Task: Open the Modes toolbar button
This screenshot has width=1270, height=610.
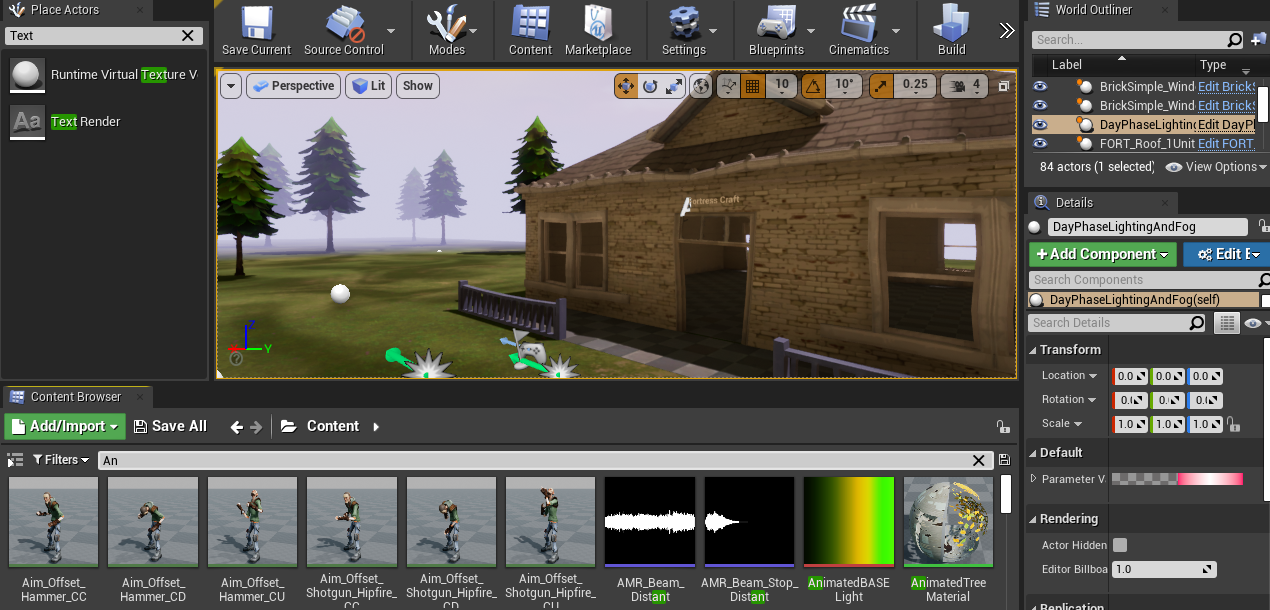Action: (446, 31)
